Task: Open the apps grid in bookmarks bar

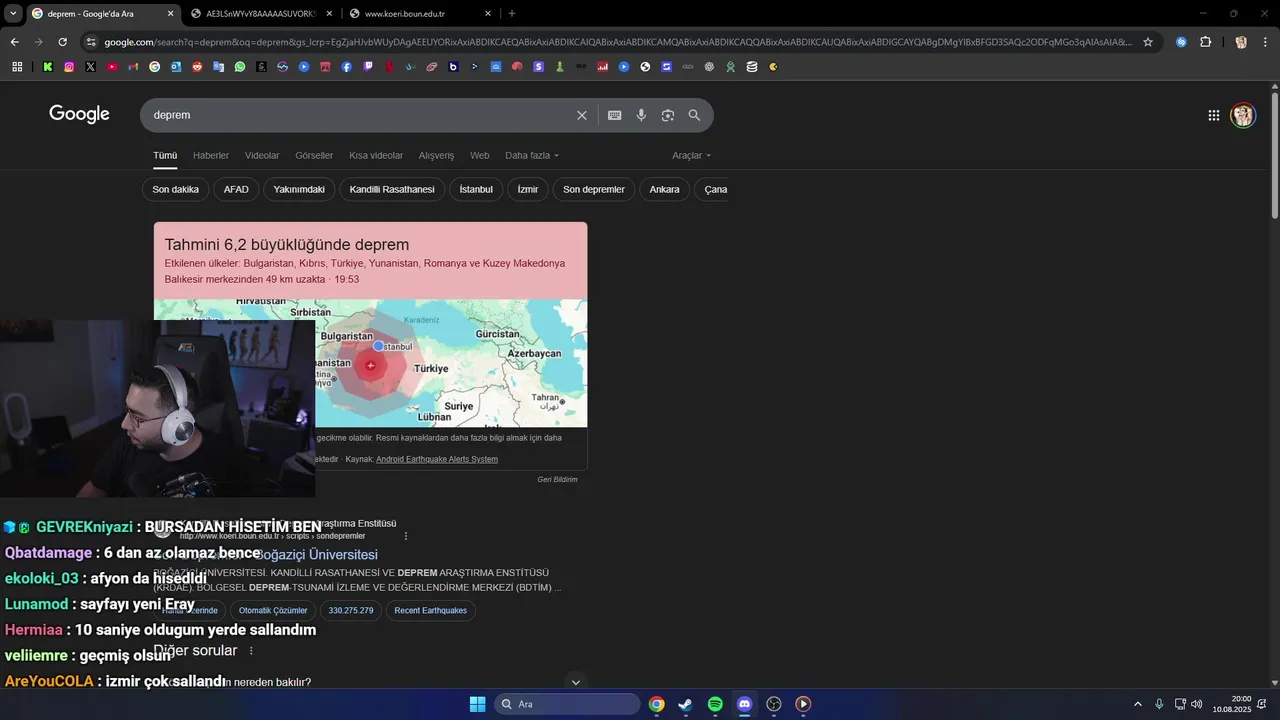Action: [17, 67]
